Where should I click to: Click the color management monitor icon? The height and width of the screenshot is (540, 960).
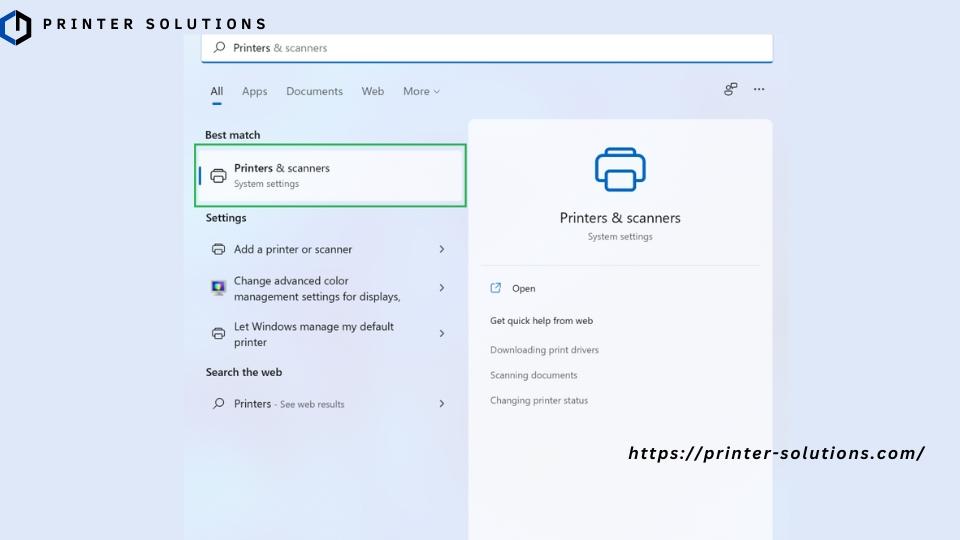[218, 287]
